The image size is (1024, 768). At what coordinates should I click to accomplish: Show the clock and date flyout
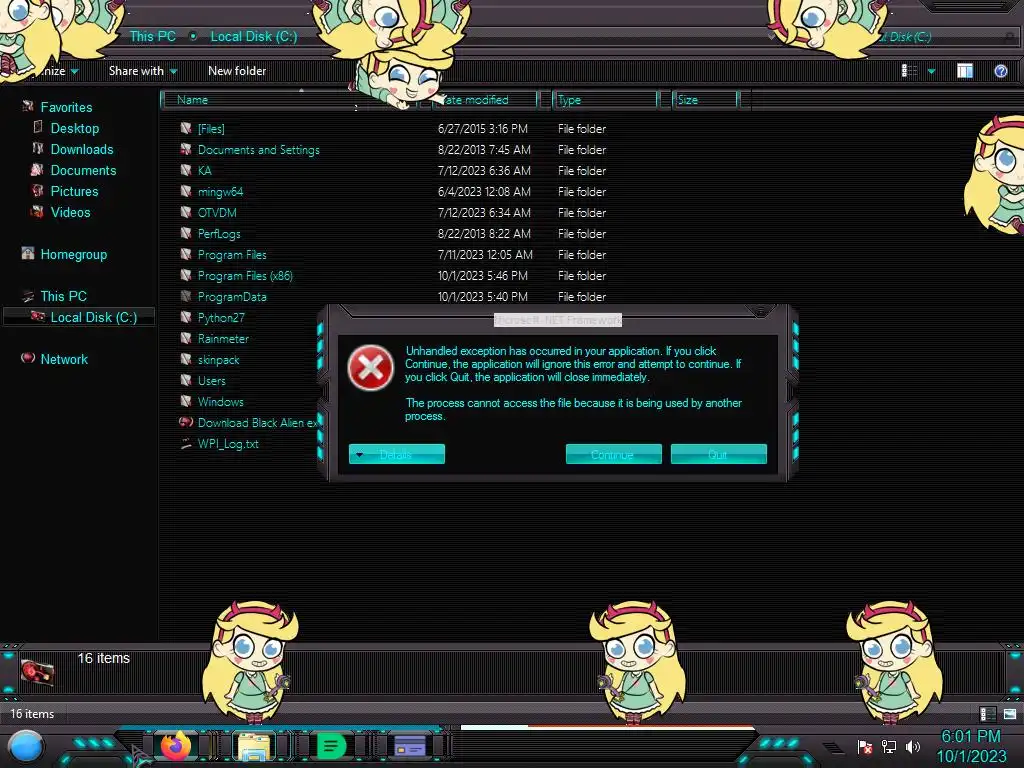(x=971, y=746)
